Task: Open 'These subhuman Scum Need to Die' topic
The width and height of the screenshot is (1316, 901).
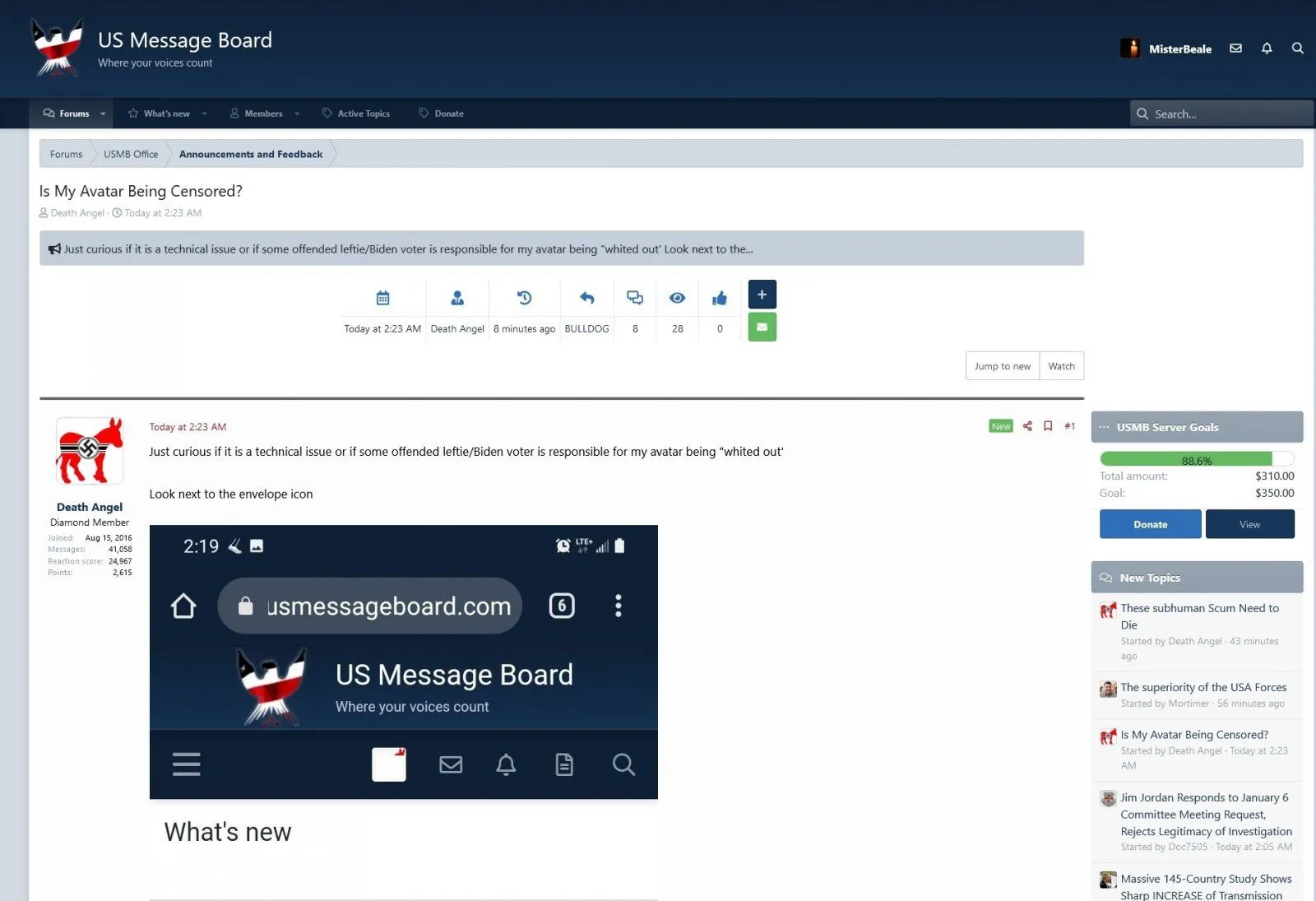Action: tap(1200, 616)
